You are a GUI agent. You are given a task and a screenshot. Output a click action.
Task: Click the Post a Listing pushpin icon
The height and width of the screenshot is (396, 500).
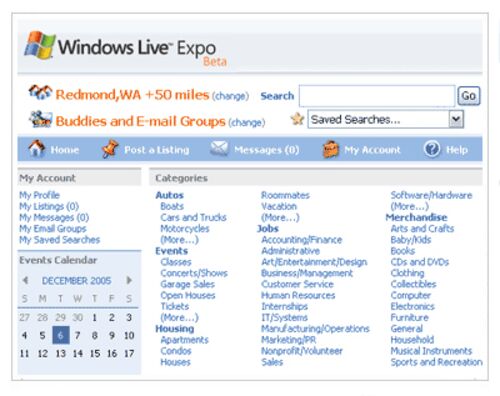tap(110, 149)
